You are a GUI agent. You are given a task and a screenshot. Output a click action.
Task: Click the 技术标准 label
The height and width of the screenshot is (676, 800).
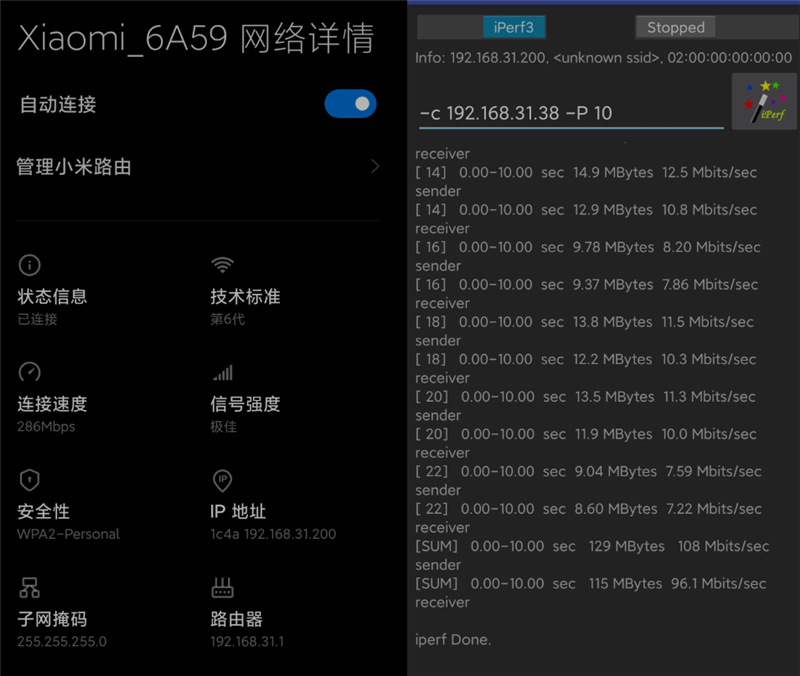(245, 296)
